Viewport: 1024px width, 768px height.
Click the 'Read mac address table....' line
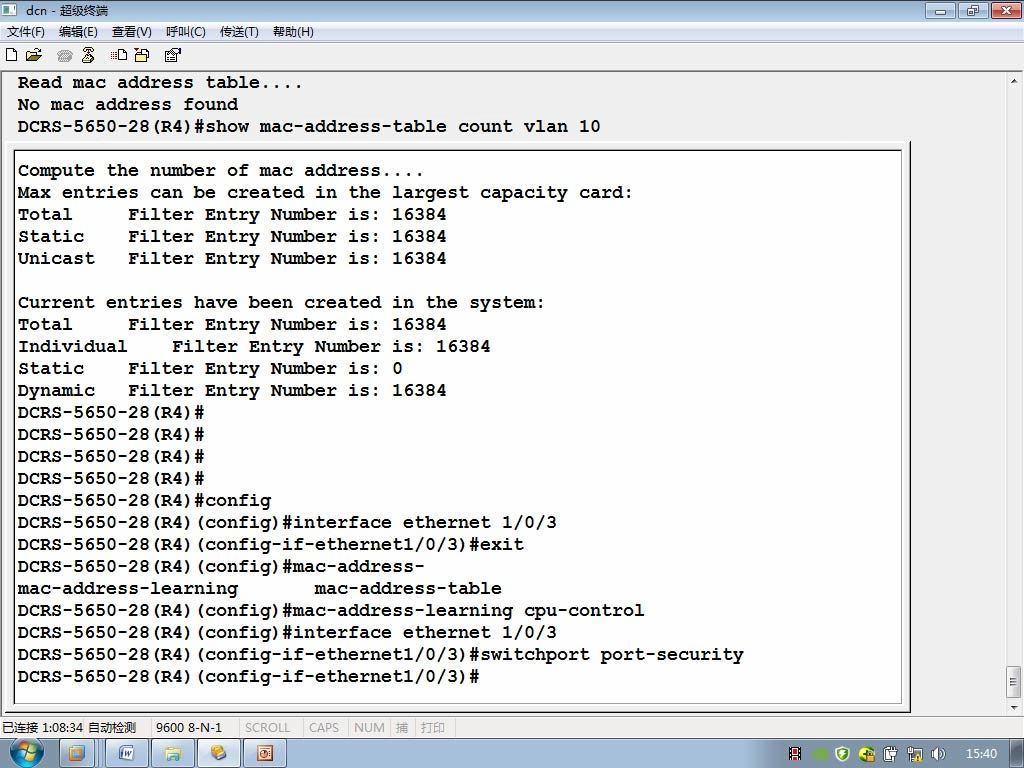(x=160, y=82)
